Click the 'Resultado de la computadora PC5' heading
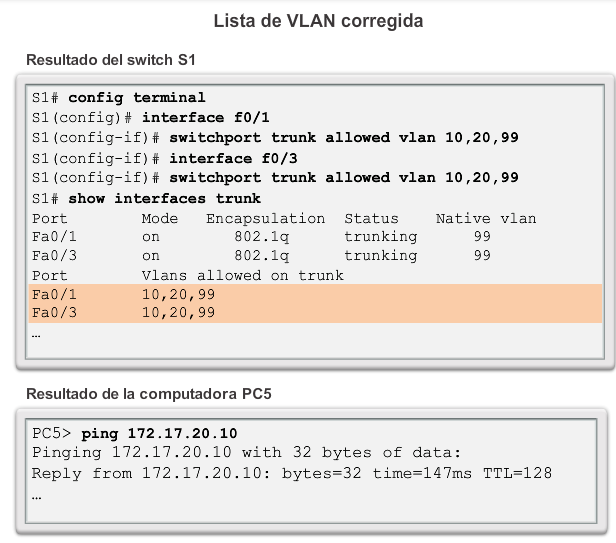The width and height of the screenshot is (616, 543). [x=149, y=394]
